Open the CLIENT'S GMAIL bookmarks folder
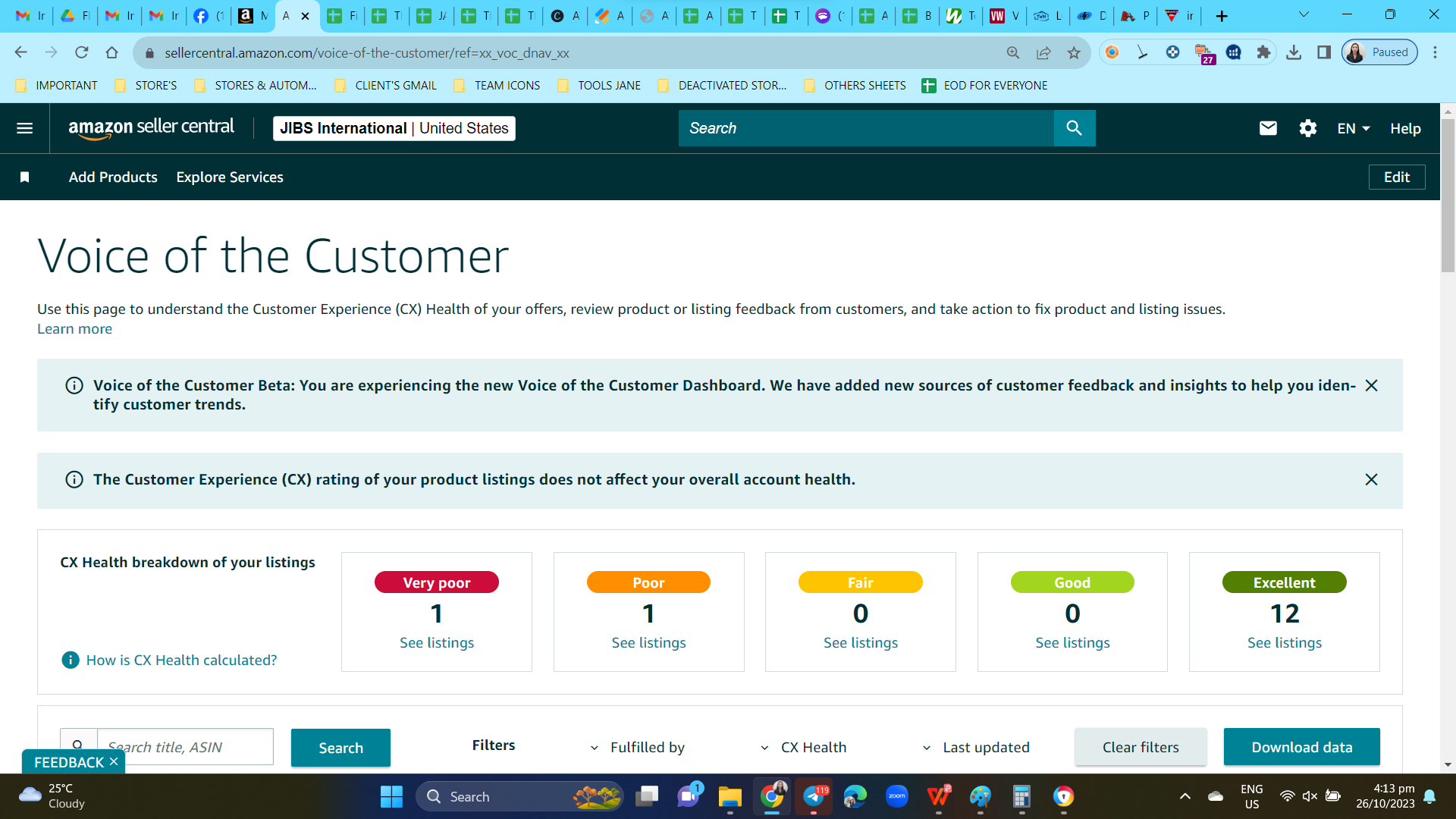This screenshot has height=819, width=1456. coord(386,86)
